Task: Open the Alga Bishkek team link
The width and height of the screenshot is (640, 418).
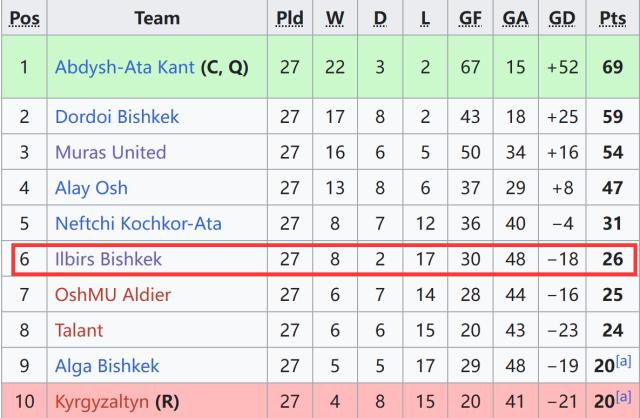Action: pos(107,365)
